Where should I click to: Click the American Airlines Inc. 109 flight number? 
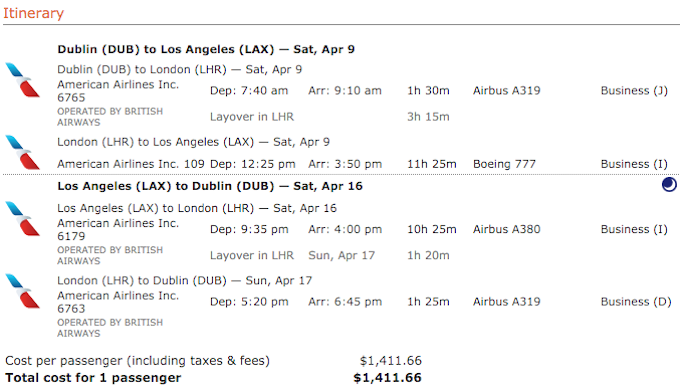click(x=131, y=164)
